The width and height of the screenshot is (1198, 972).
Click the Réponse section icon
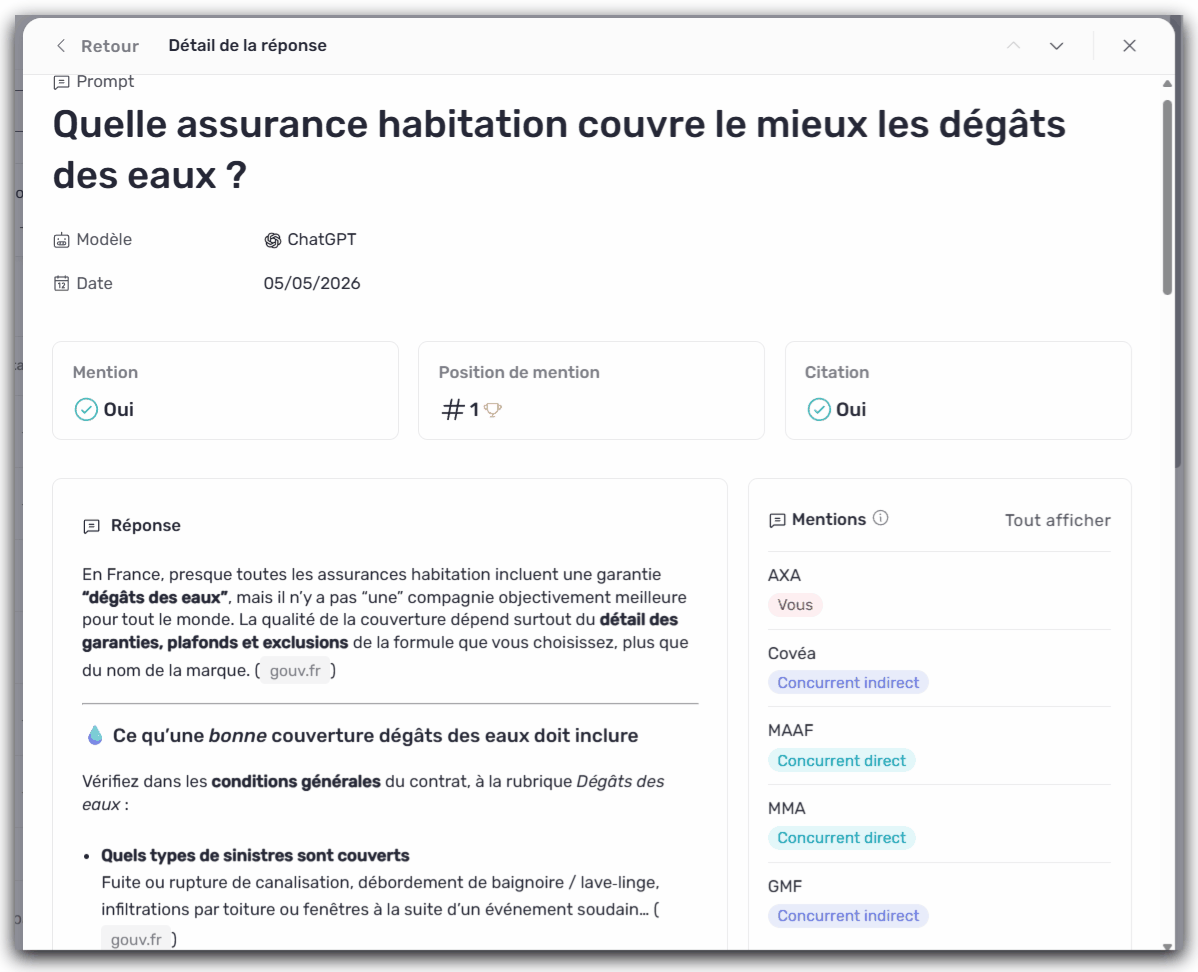(92, 526)
